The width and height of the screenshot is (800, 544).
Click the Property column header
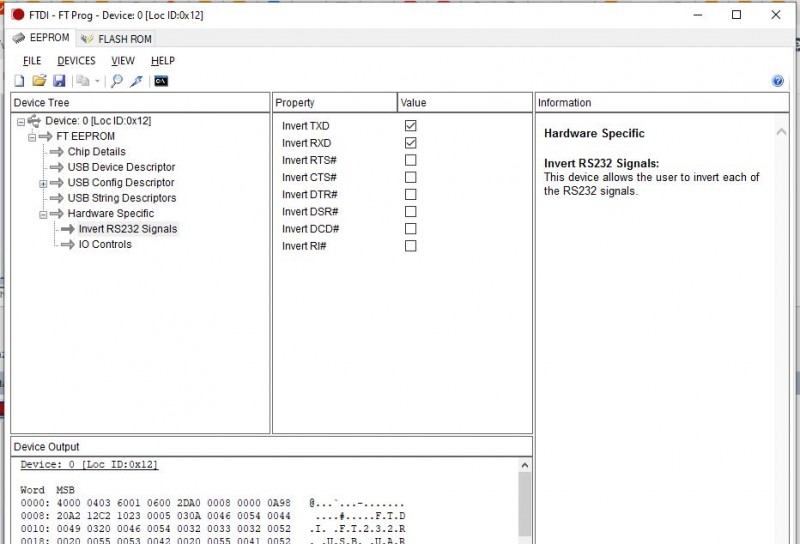coord(335,103)
